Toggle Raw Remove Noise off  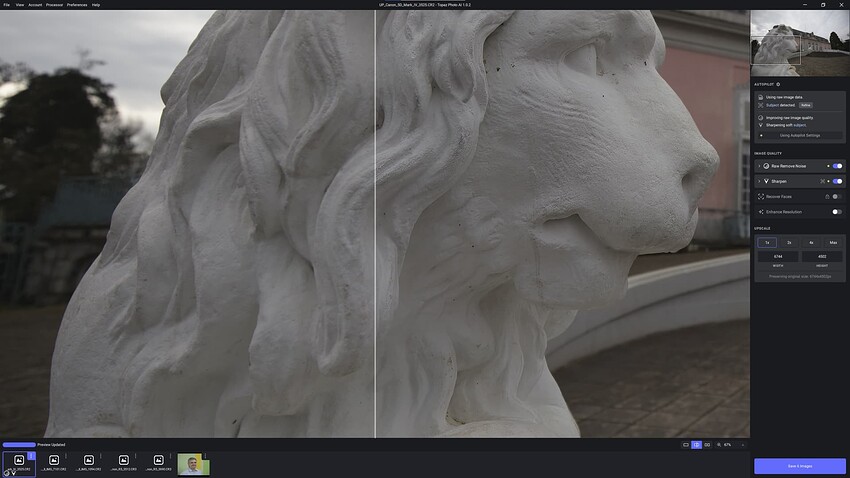[x=838, y=166]
